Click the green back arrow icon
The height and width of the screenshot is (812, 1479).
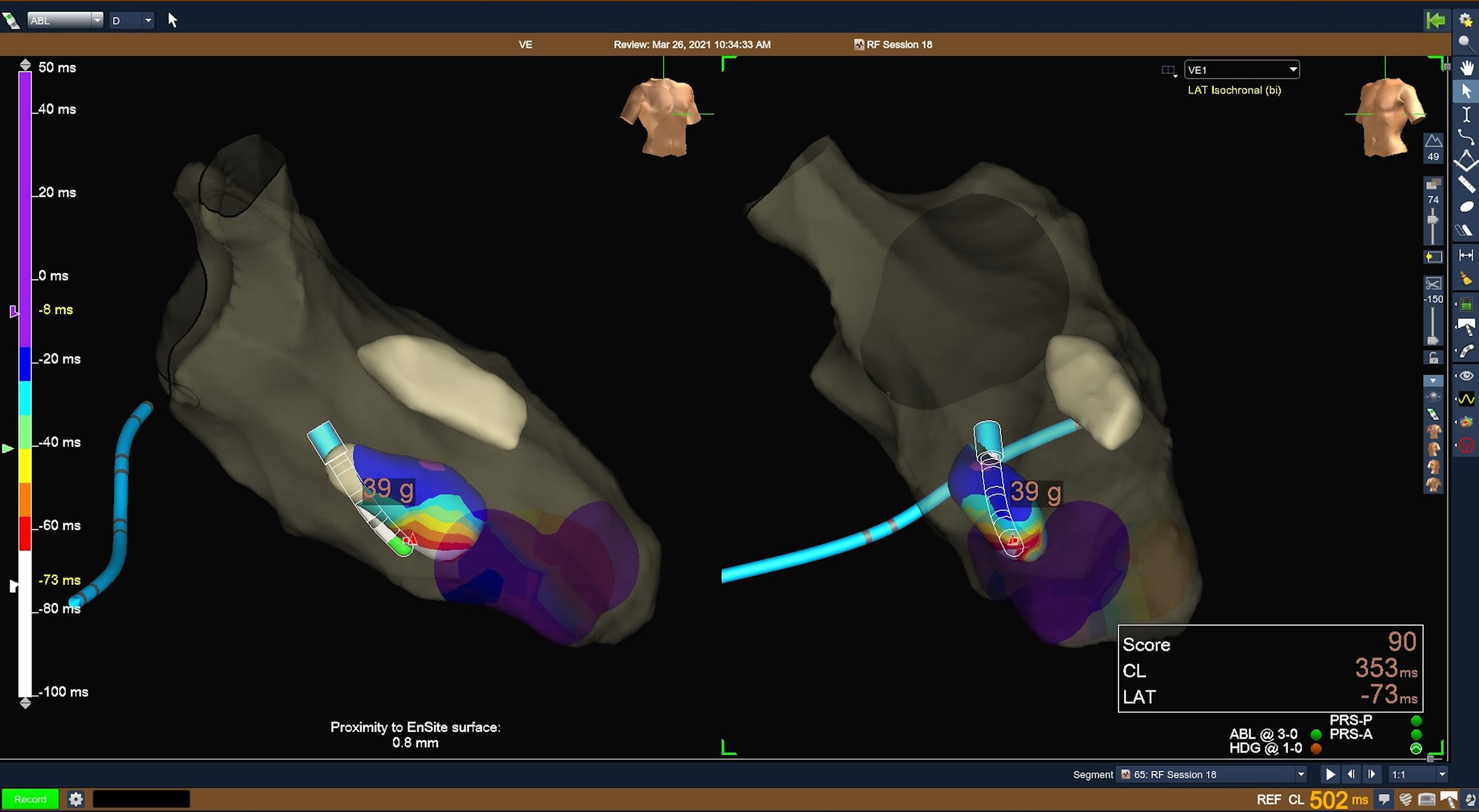click(x=1435, y=20)
